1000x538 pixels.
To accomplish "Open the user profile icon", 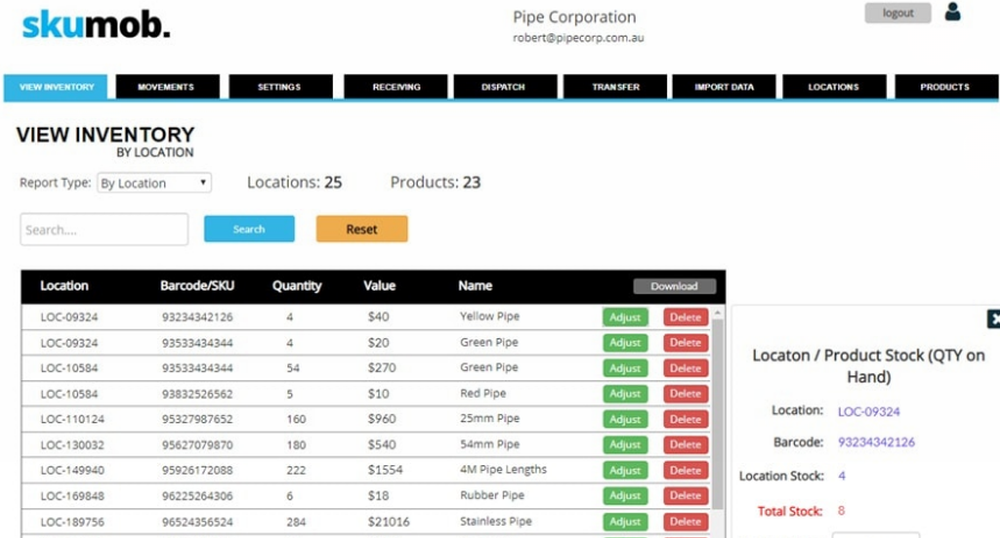I will 953,11.
